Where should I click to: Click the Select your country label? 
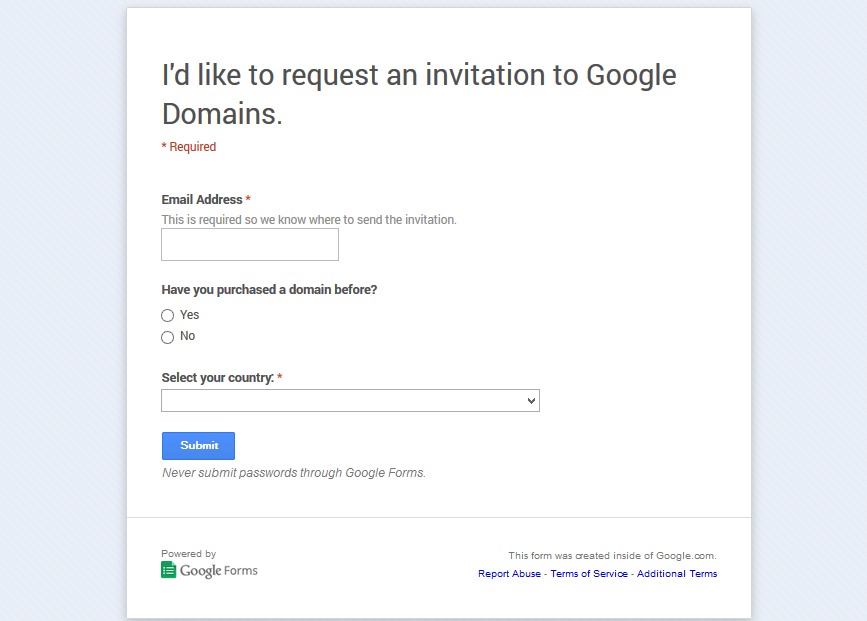[218, 378]
